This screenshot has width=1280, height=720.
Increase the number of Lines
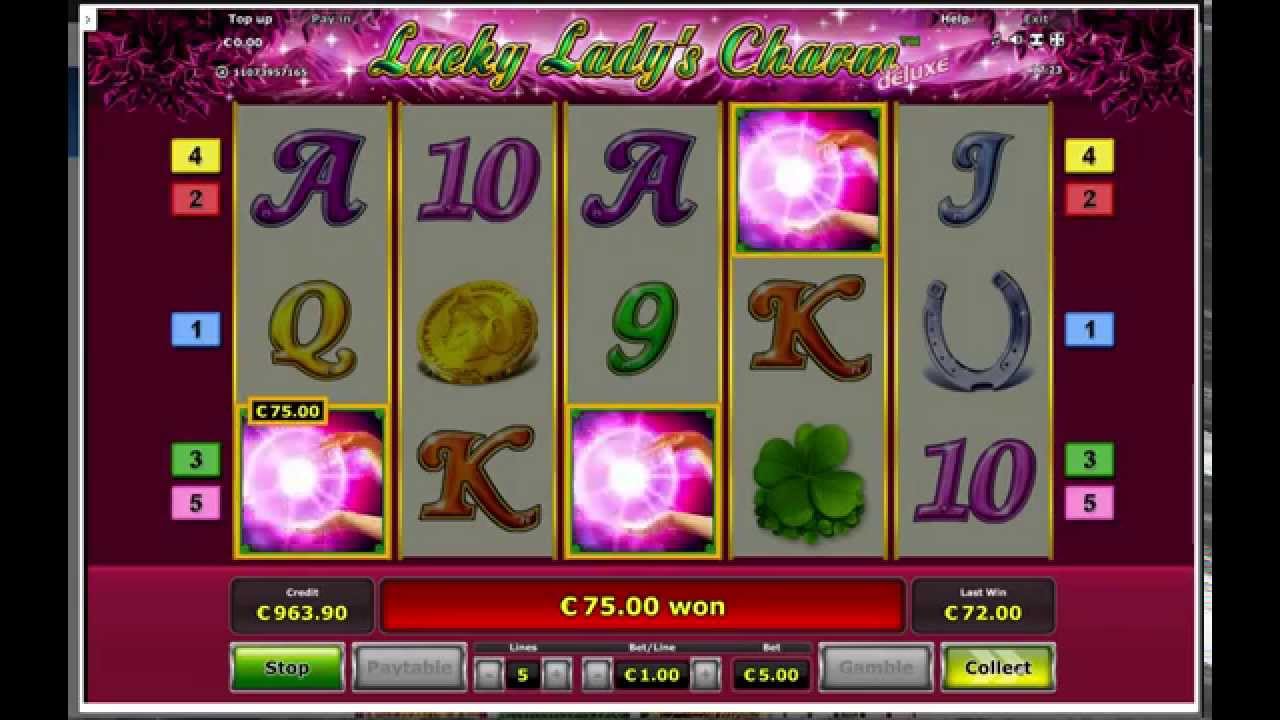point(557,675)
